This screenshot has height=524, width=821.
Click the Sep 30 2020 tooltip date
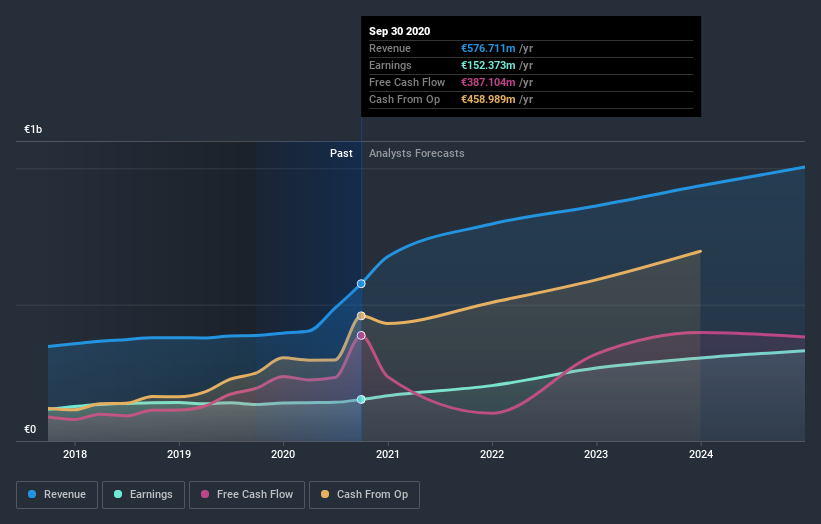pyautogui.click(x=400, y=31)
